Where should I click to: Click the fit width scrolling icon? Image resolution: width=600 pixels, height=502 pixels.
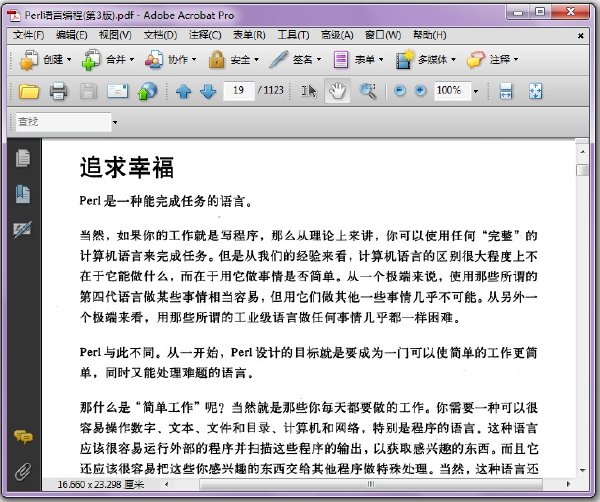(x=506, y=91)
